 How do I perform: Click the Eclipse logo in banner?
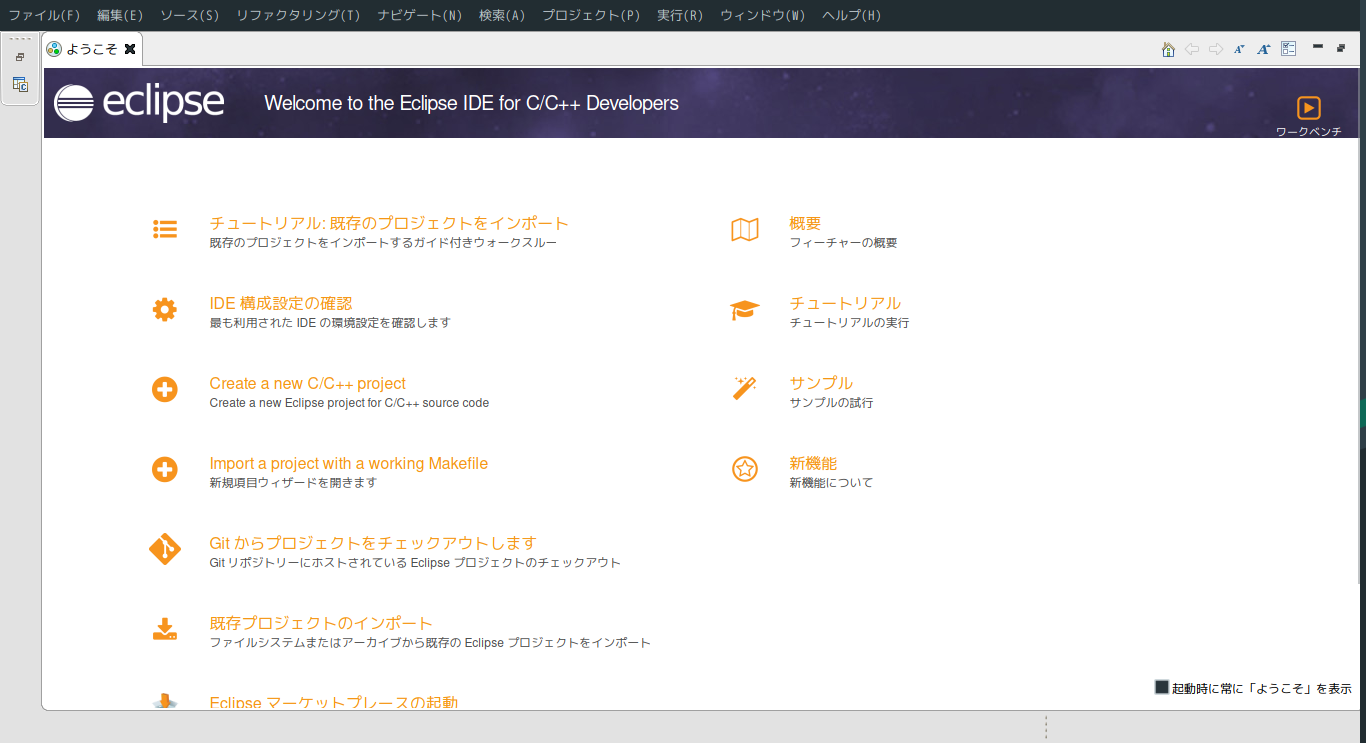(x=140, y=102)
